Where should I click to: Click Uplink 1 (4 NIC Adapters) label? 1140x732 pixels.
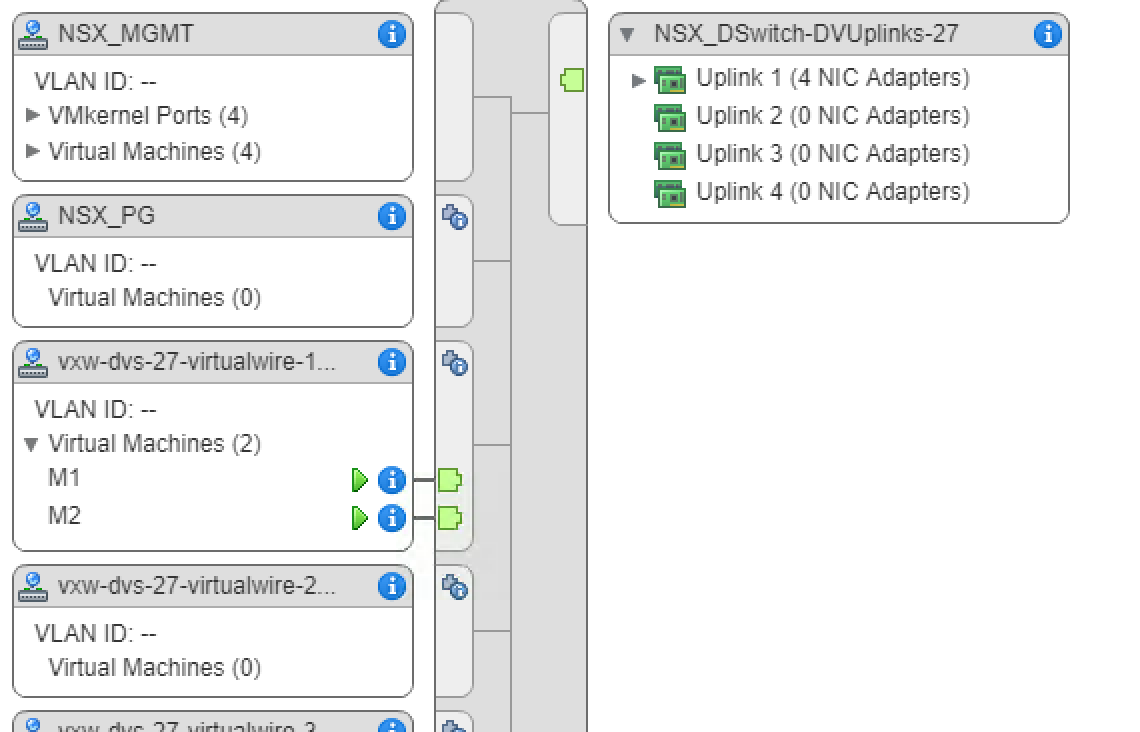pyautogui.click(x=833, y=78)
